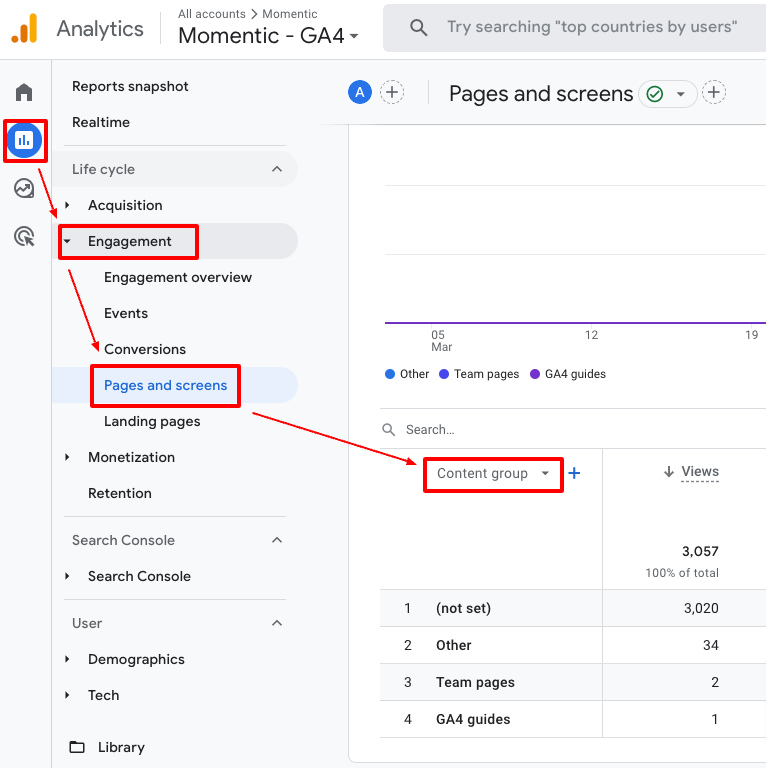Open the Landing pages report
Viewport: 766px width, 768px height.
[x=152, y=421]
